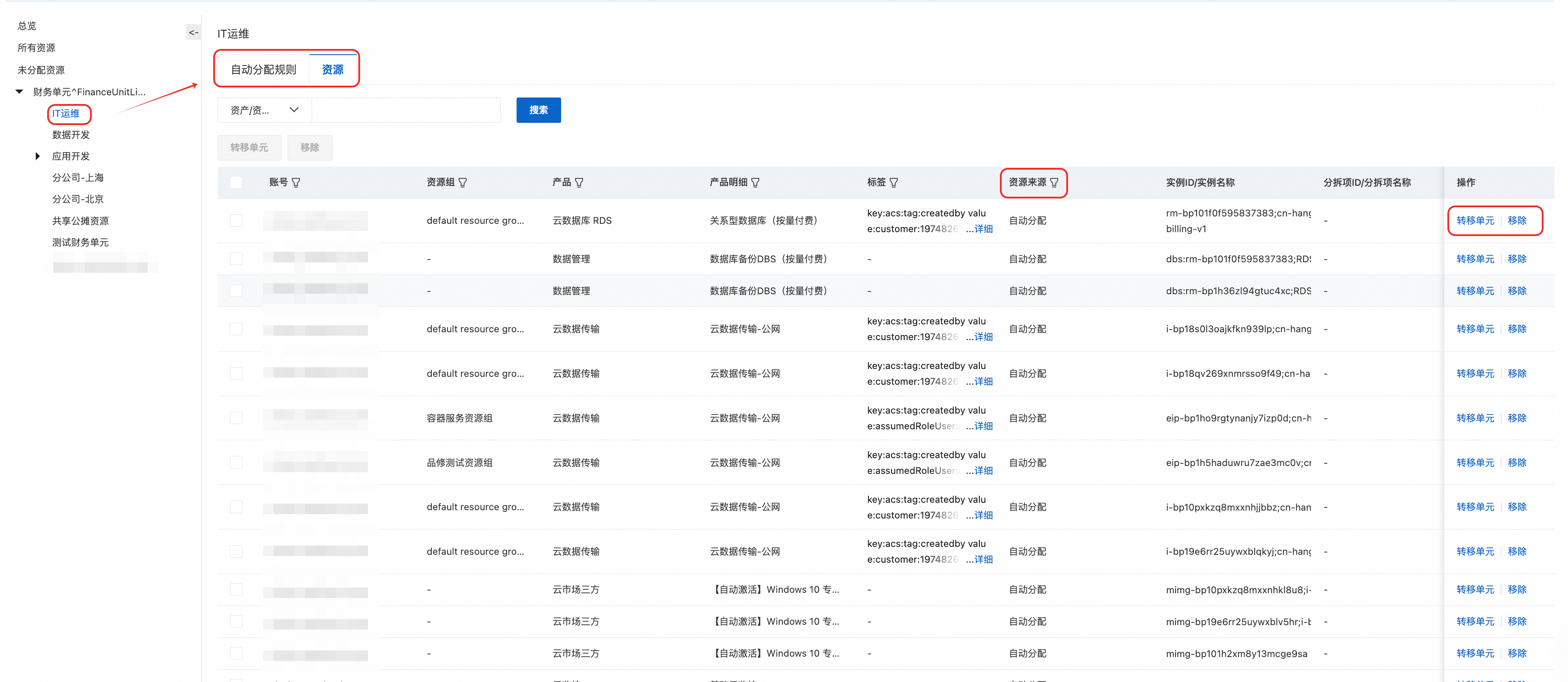This screenshot has height=682, width=1568.
Task: Check the 云数据库 RDS row checkbox
Action: coord(236,220)
